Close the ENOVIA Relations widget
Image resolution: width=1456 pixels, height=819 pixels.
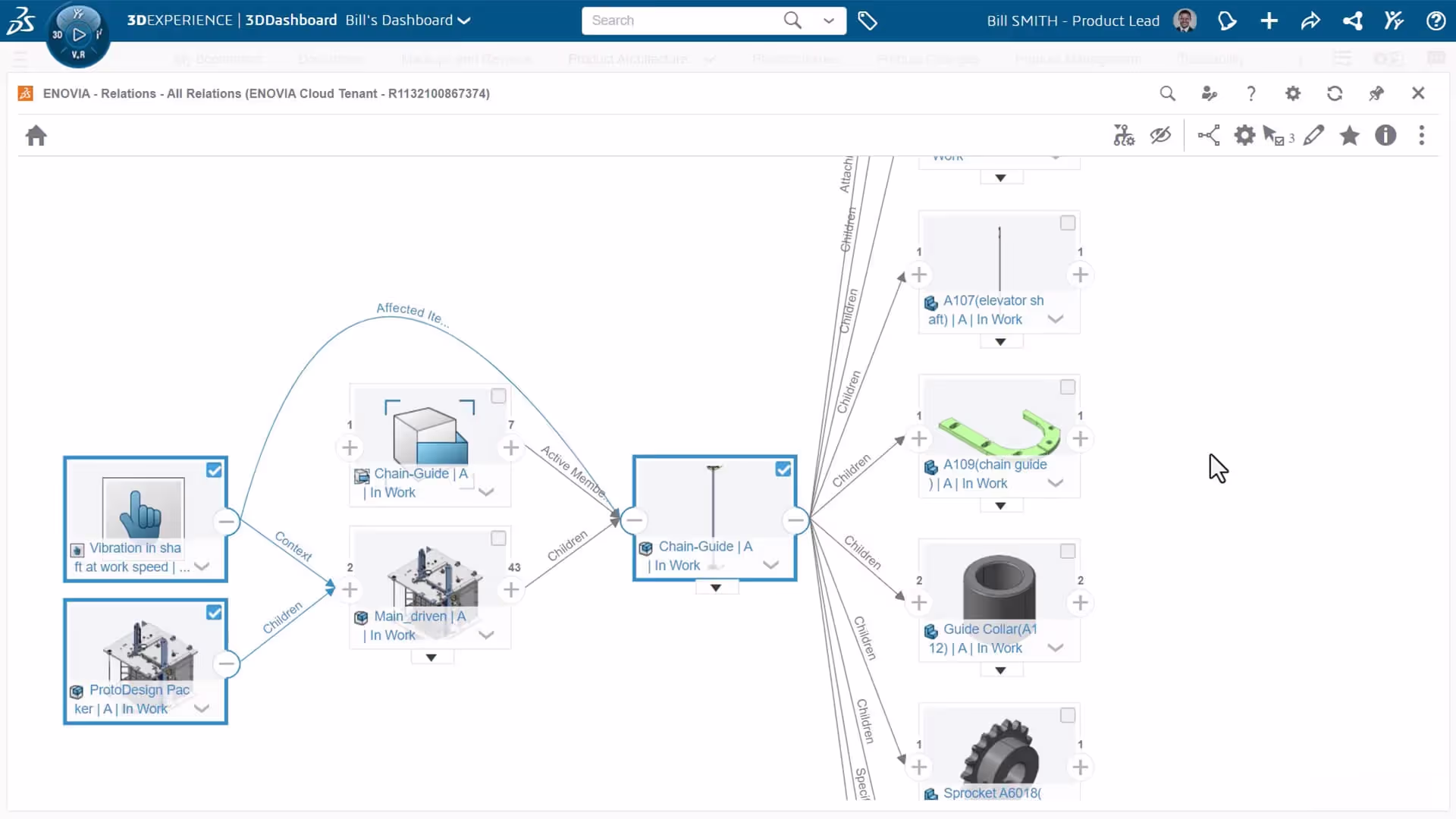point(1418,93)
